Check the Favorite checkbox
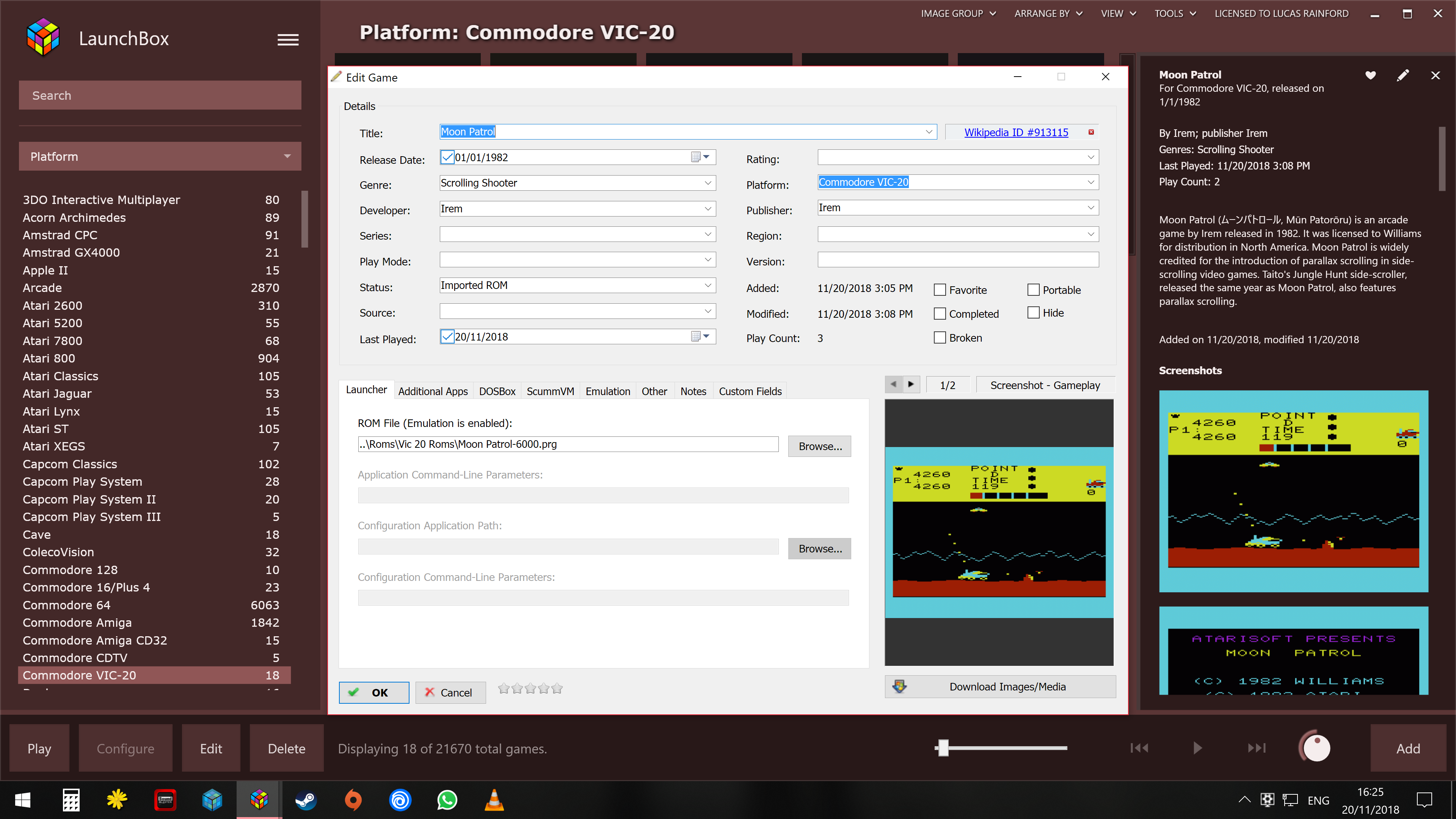The image size is (1456, 819). pos(940,290)
